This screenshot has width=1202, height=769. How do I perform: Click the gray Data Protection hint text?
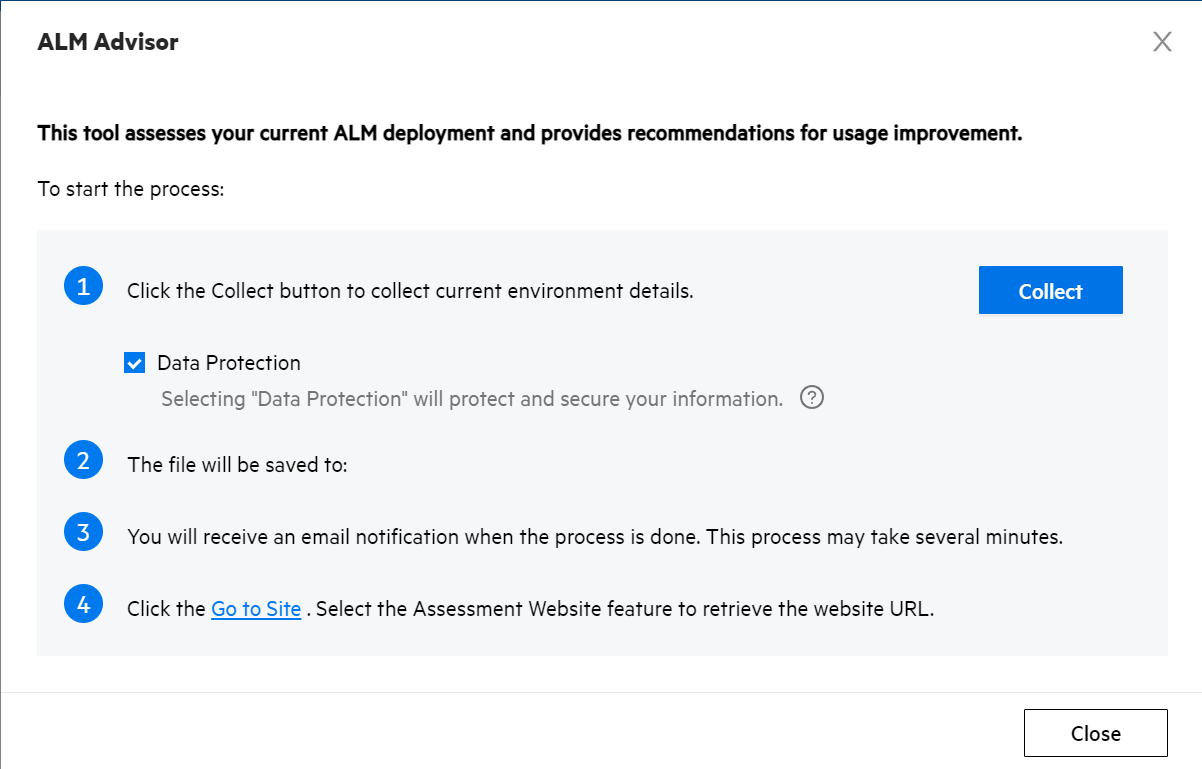coord(472,399)
